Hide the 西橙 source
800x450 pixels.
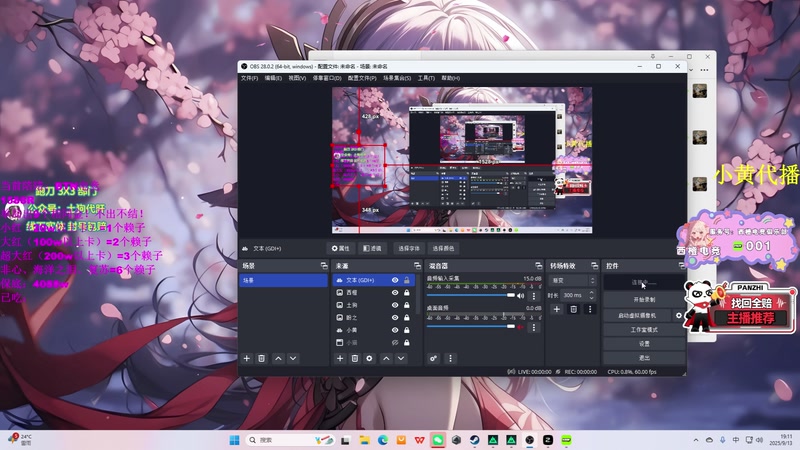(395, 292)
